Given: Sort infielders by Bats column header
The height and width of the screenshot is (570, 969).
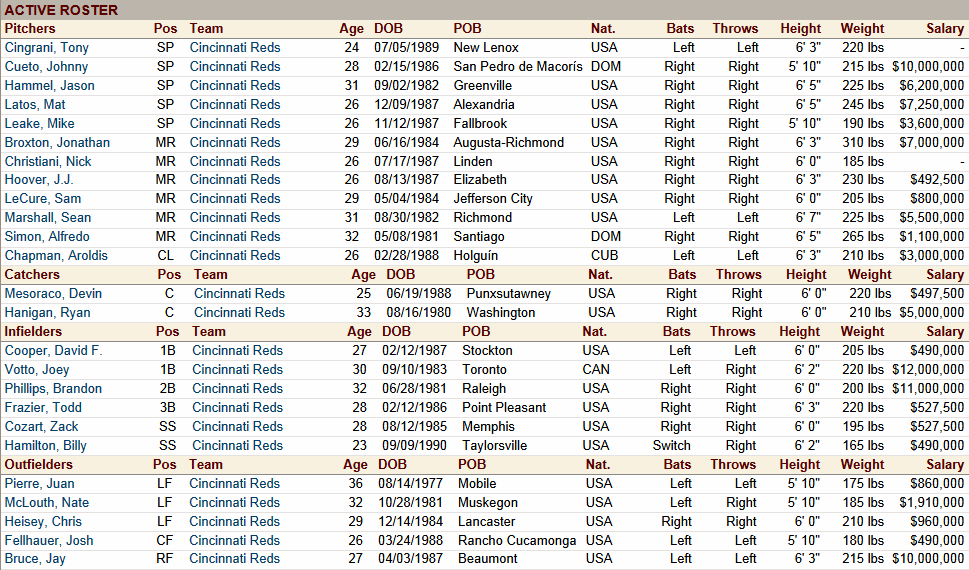Looking at the screenshot, I should pyautogui.click(x=677, y=332).
